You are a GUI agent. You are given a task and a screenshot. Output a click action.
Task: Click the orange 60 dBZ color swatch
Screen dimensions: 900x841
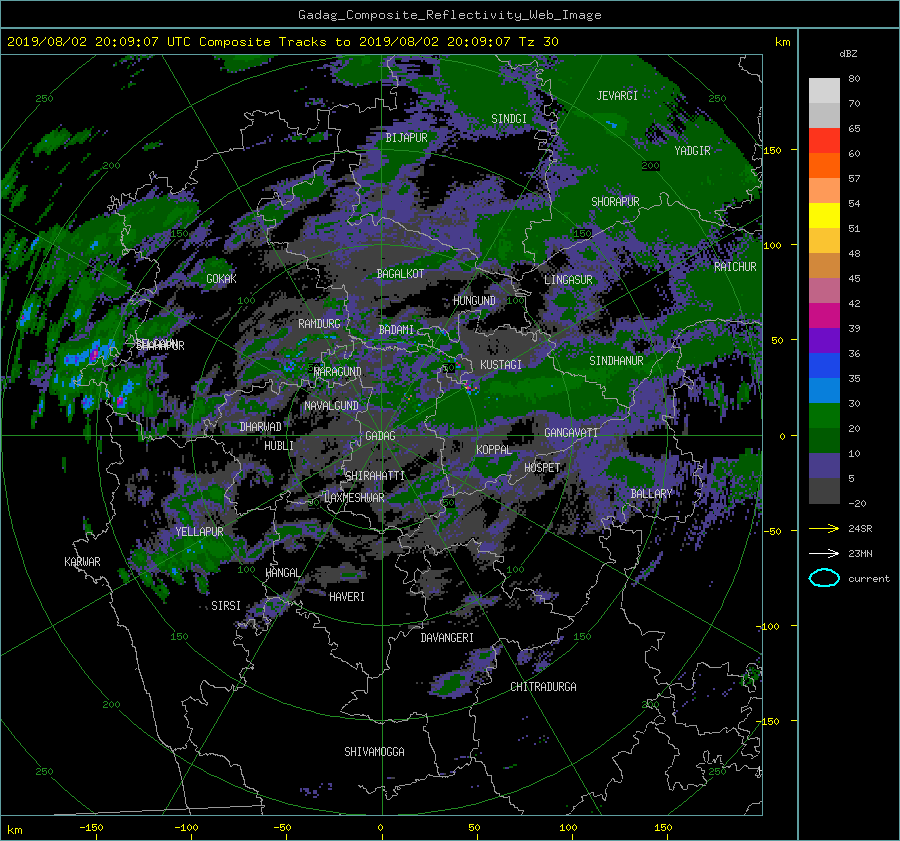[x=824, y=165]
